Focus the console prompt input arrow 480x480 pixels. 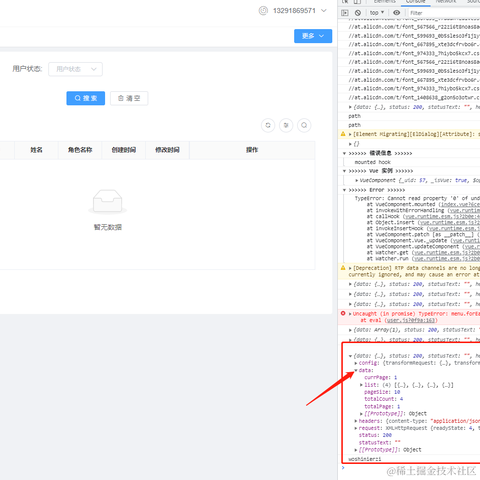click(x=343, y=468)
